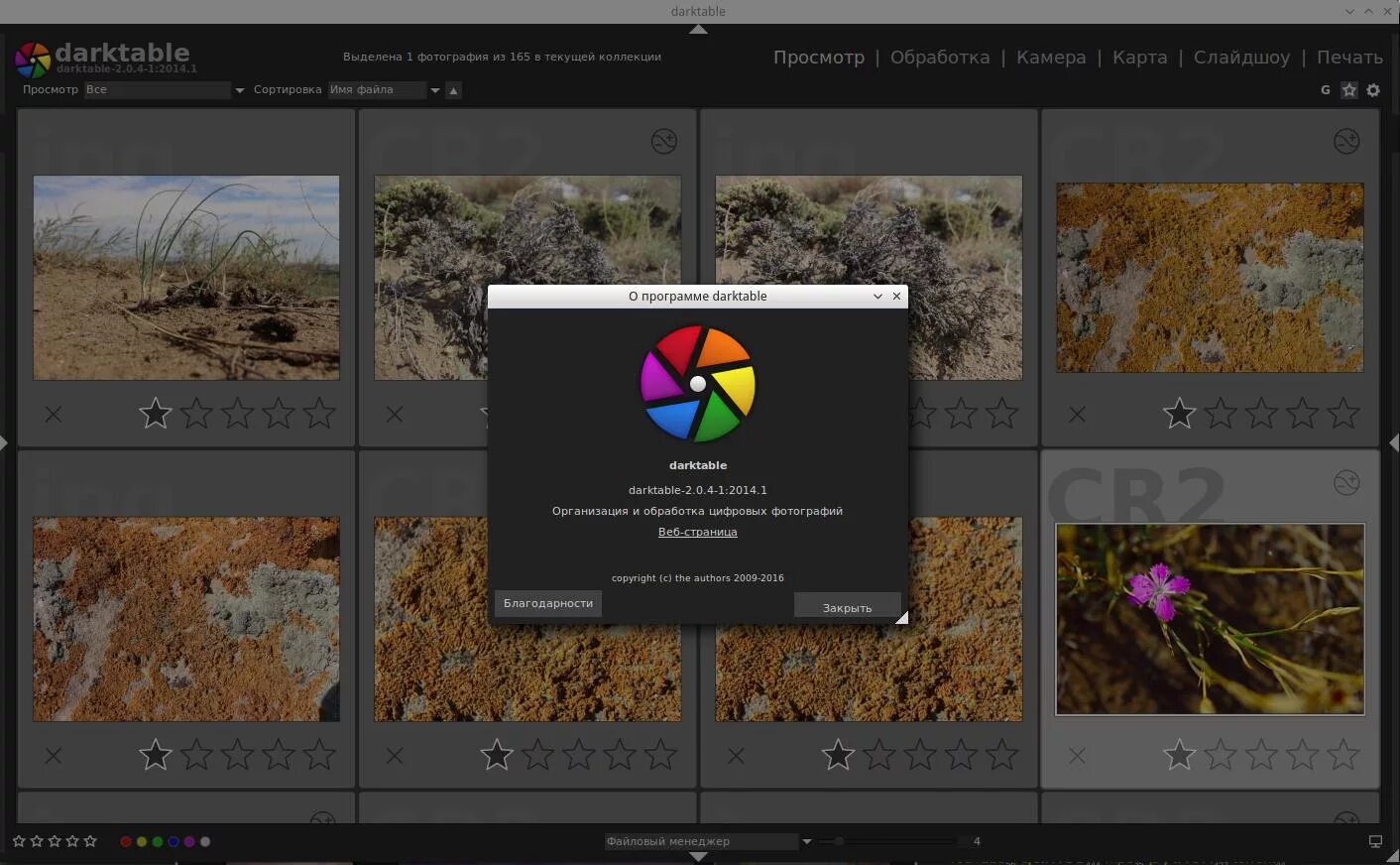Toggle star overlays icon in the top bar
Screen dimensions: 1400x865
(x=1349, y=90)
